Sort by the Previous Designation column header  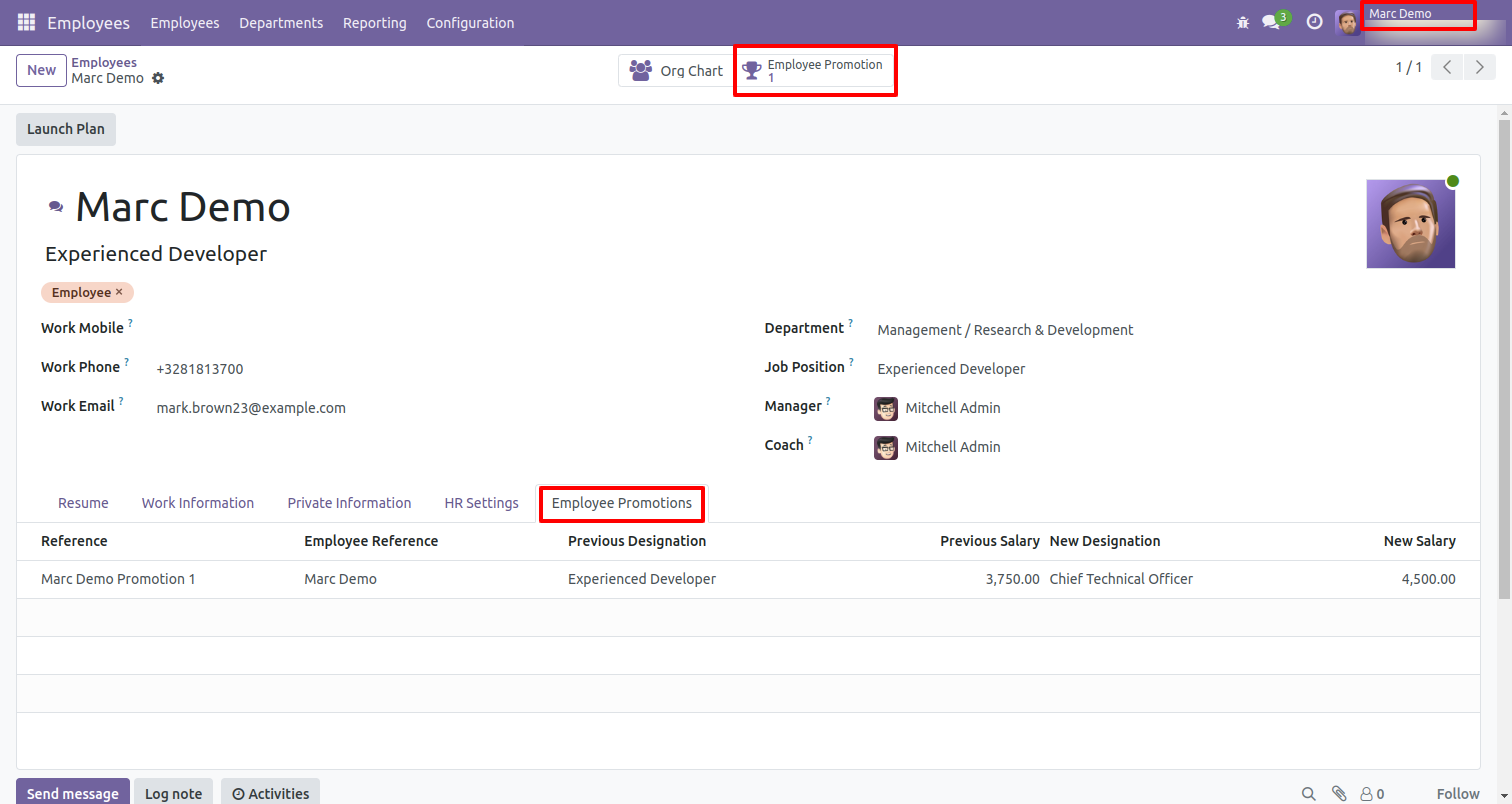[x=637, y=541]
